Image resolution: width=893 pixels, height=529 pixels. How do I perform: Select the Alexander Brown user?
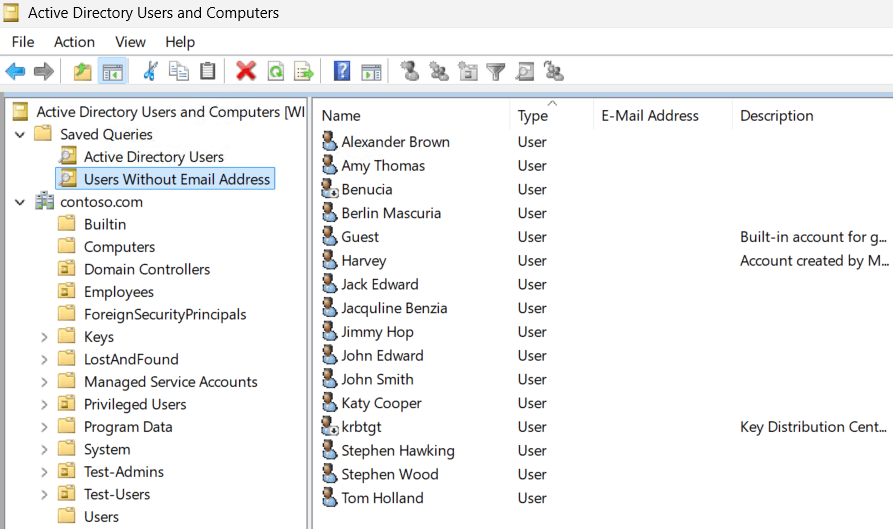pyautogui.click(x=395, y=142)
